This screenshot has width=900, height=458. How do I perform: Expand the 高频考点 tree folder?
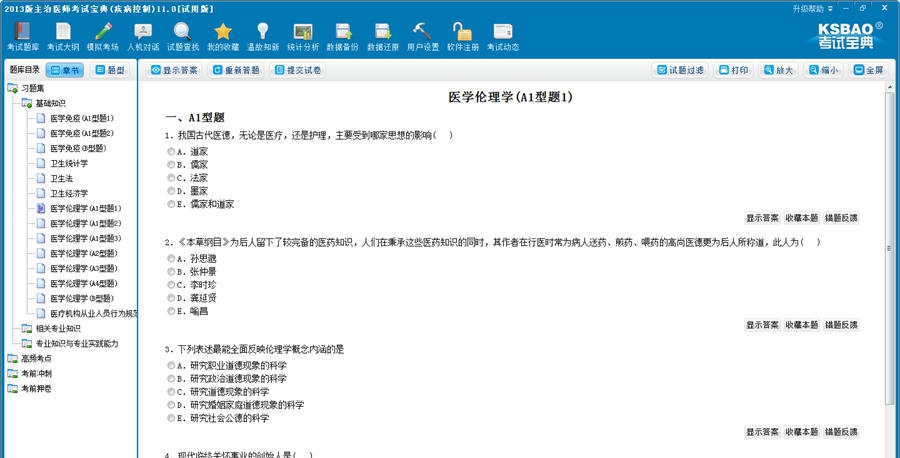[12, 358]
